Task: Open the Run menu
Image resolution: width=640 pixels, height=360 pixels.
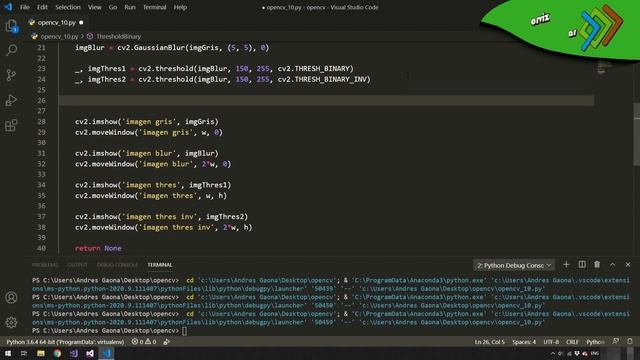Action: 130,7
